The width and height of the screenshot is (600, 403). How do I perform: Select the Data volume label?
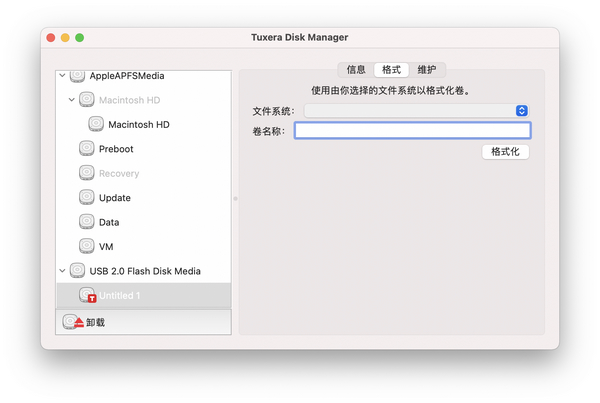tap(109, 222)
